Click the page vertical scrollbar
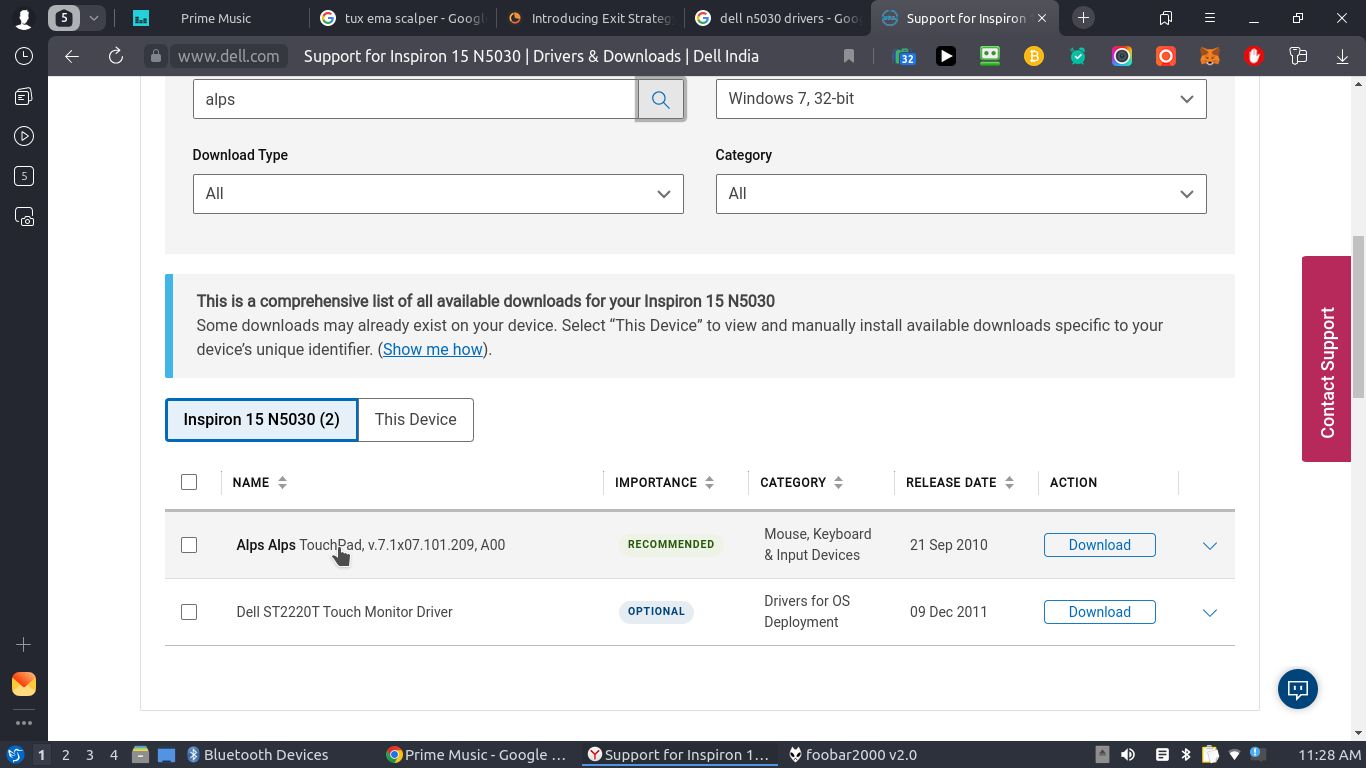1366x768 pixels. [1358, 315]
